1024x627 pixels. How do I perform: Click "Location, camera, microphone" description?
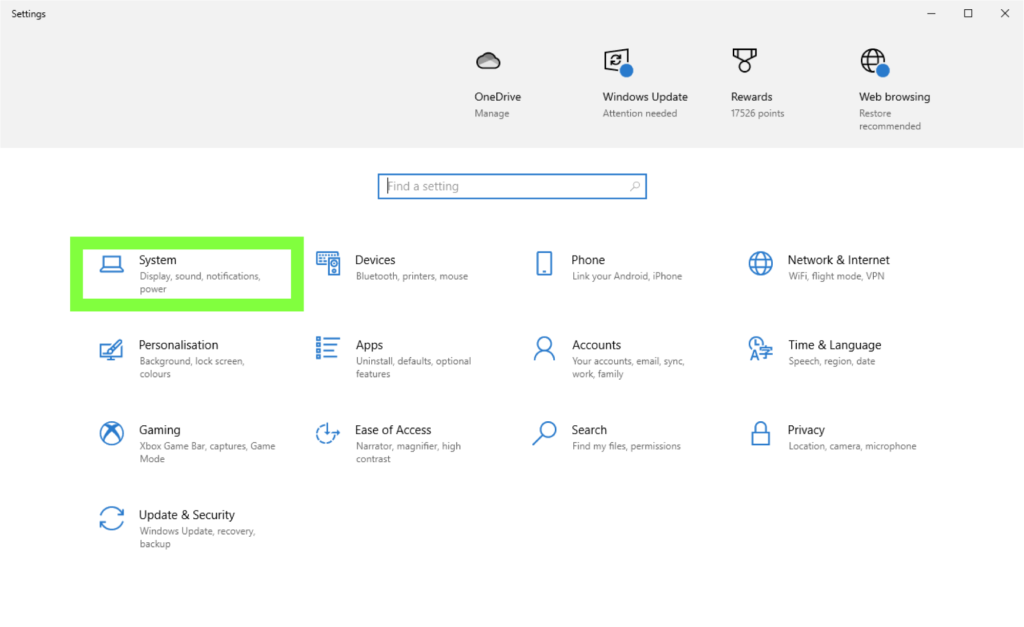(x=852, y=446)
